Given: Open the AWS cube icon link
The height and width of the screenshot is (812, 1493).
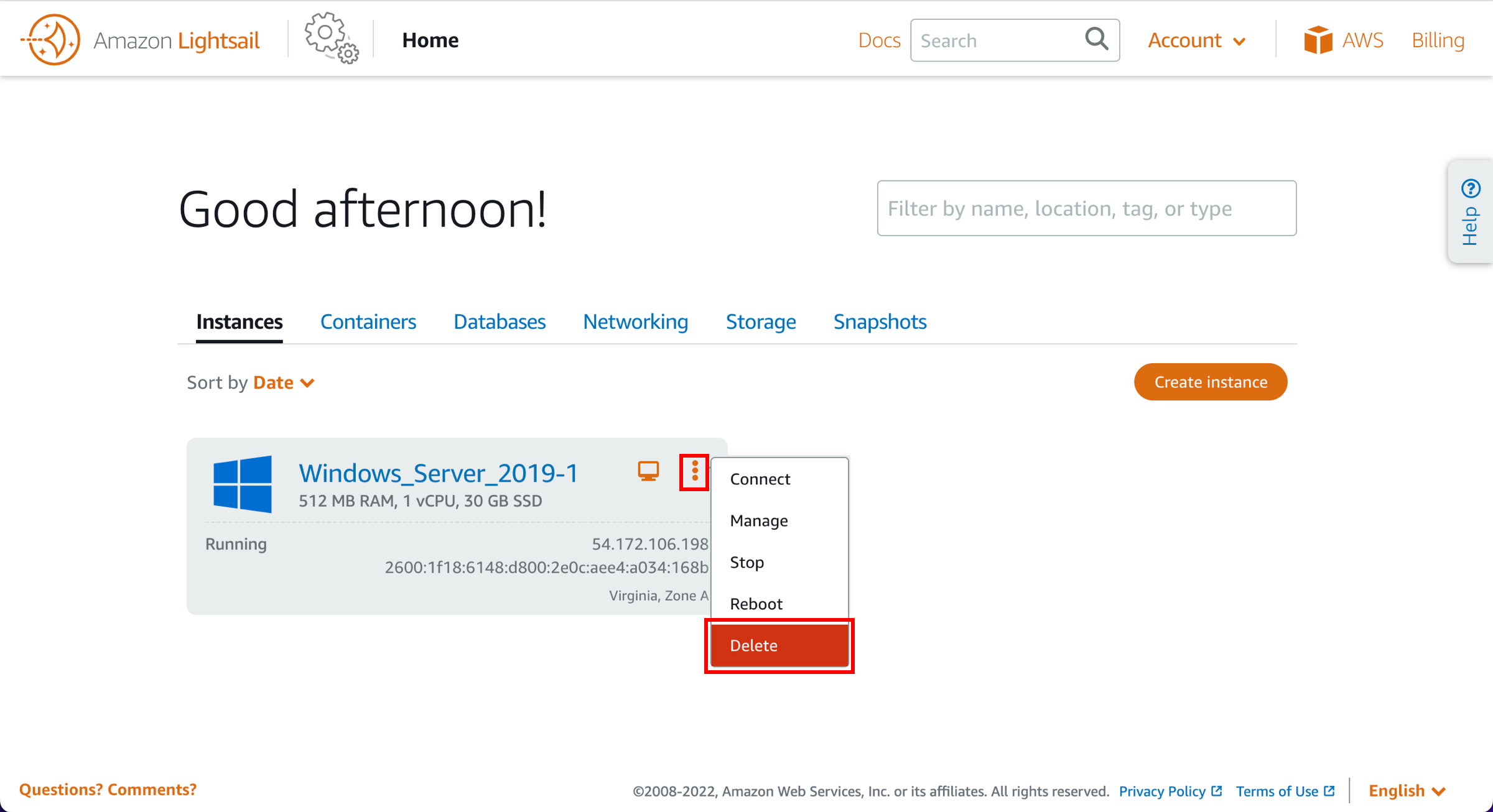Looking at the screenshot, I should [x=1318, y=40].
